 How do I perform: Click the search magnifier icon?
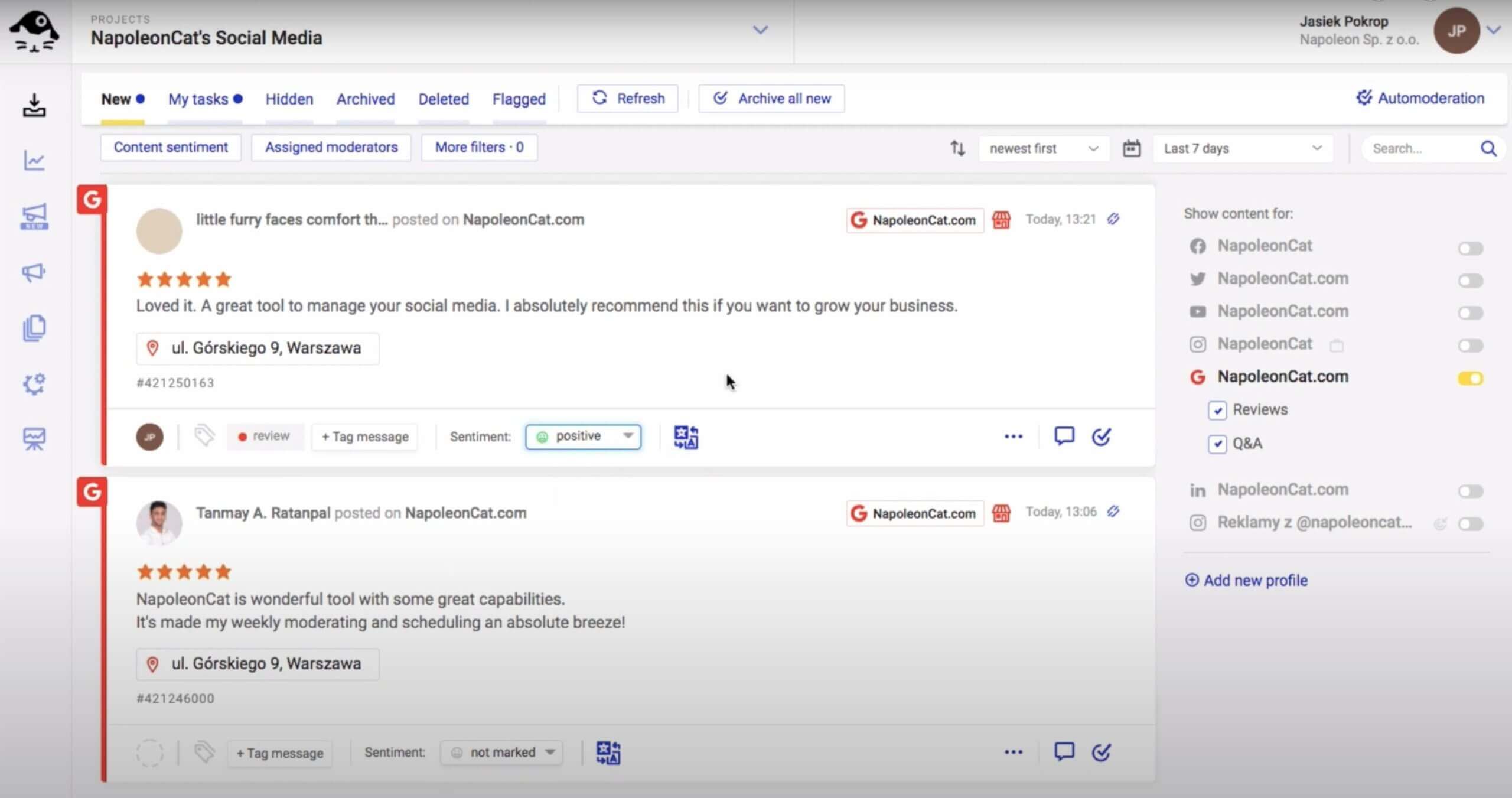(1488, 148)
